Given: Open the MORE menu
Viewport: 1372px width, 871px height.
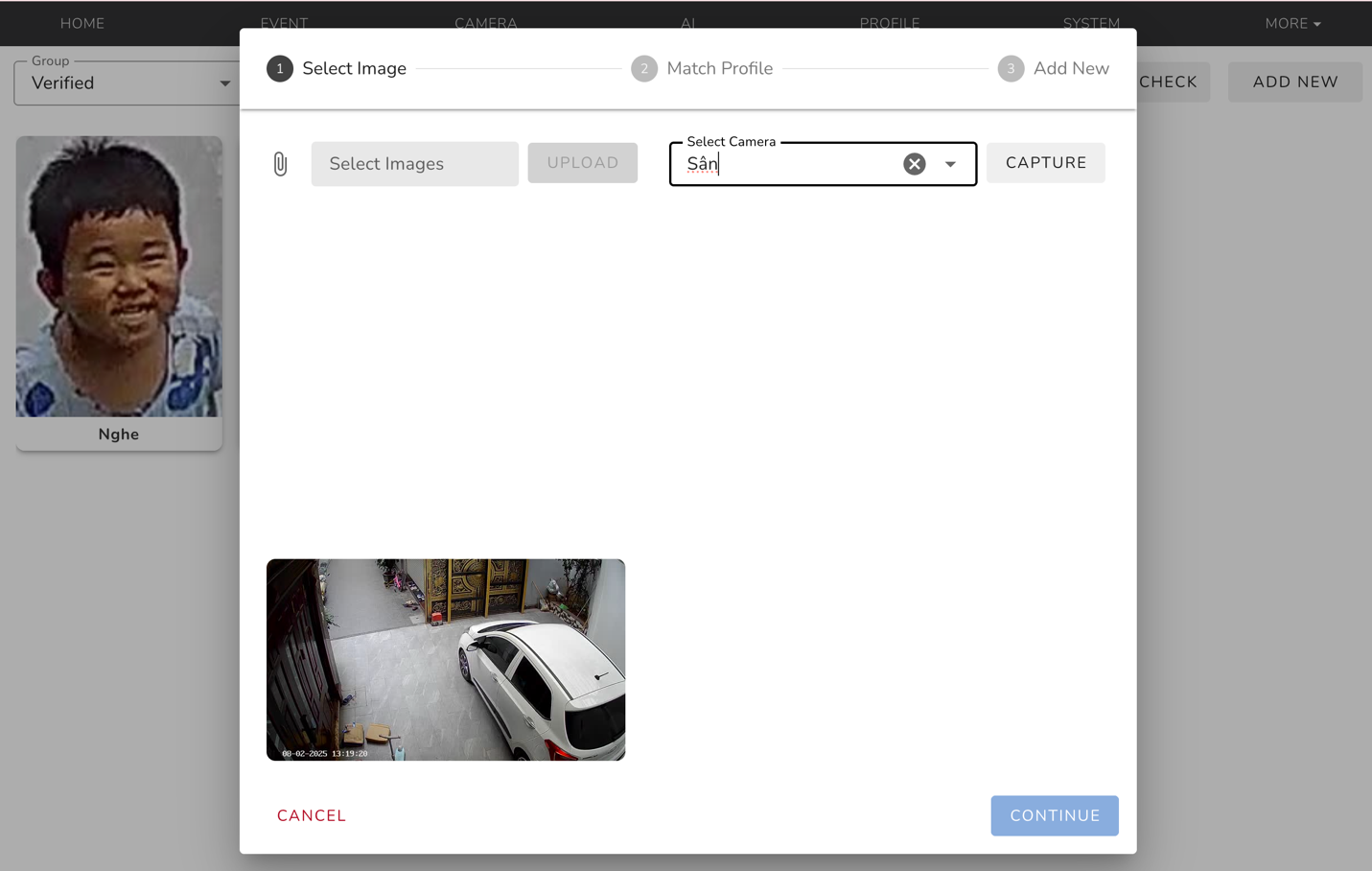Looking at the screenshot, I should [x=1291, y=23].
